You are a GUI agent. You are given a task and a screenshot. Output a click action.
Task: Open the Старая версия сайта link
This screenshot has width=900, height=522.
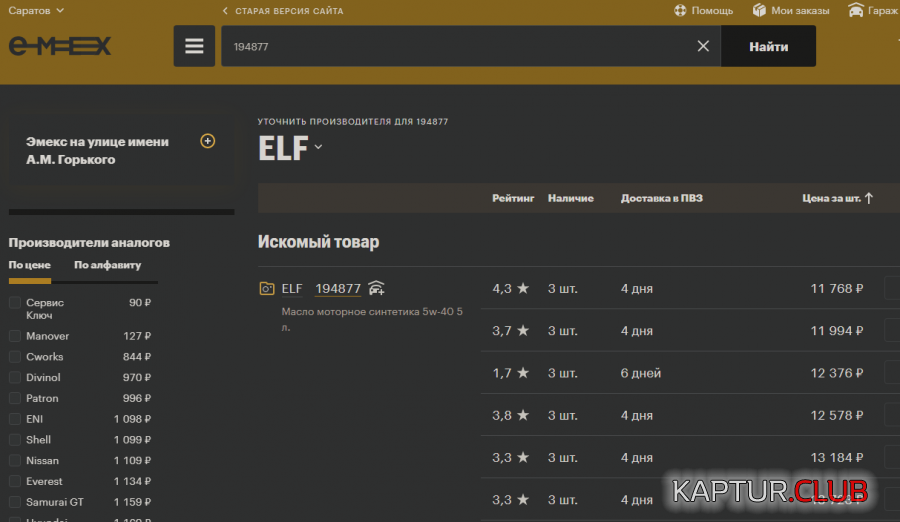289,11
